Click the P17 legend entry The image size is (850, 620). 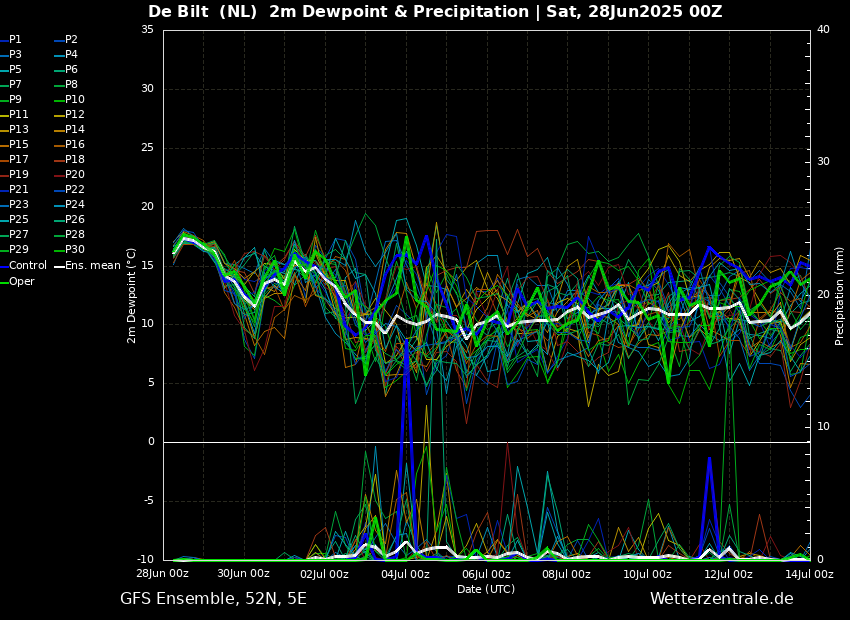[x=14, y=159]
